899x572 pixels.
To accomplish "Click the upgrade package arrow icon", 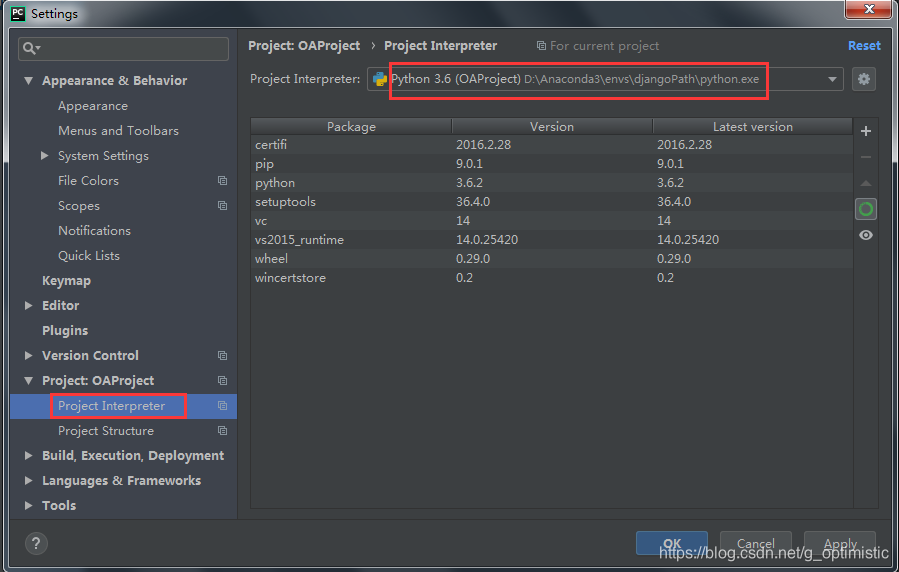I will [866, 183].
